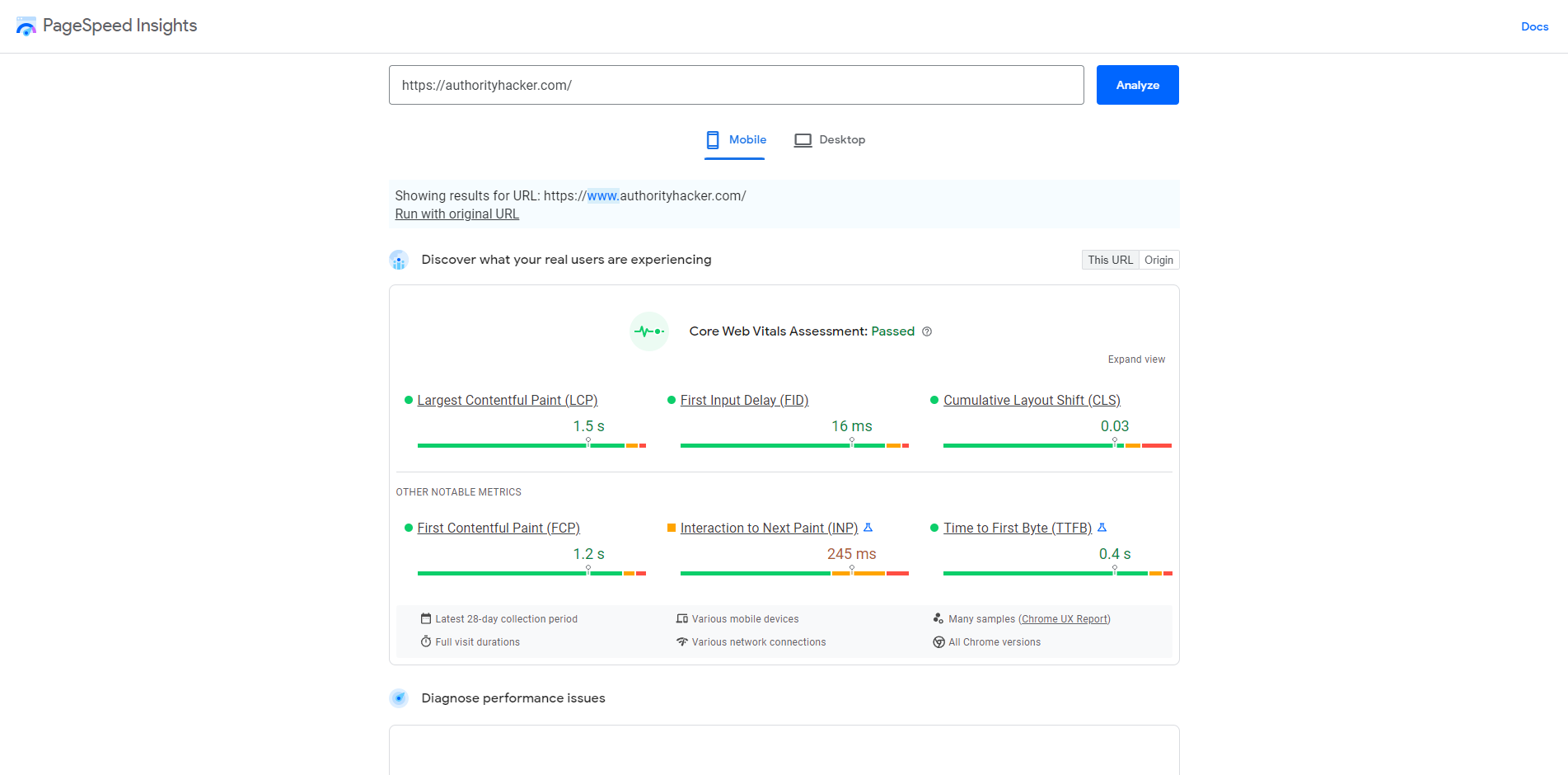Click the LCP distribution bar
Image resolution: width=1568 pixels, height=775 pixels.
click(531, 445)
